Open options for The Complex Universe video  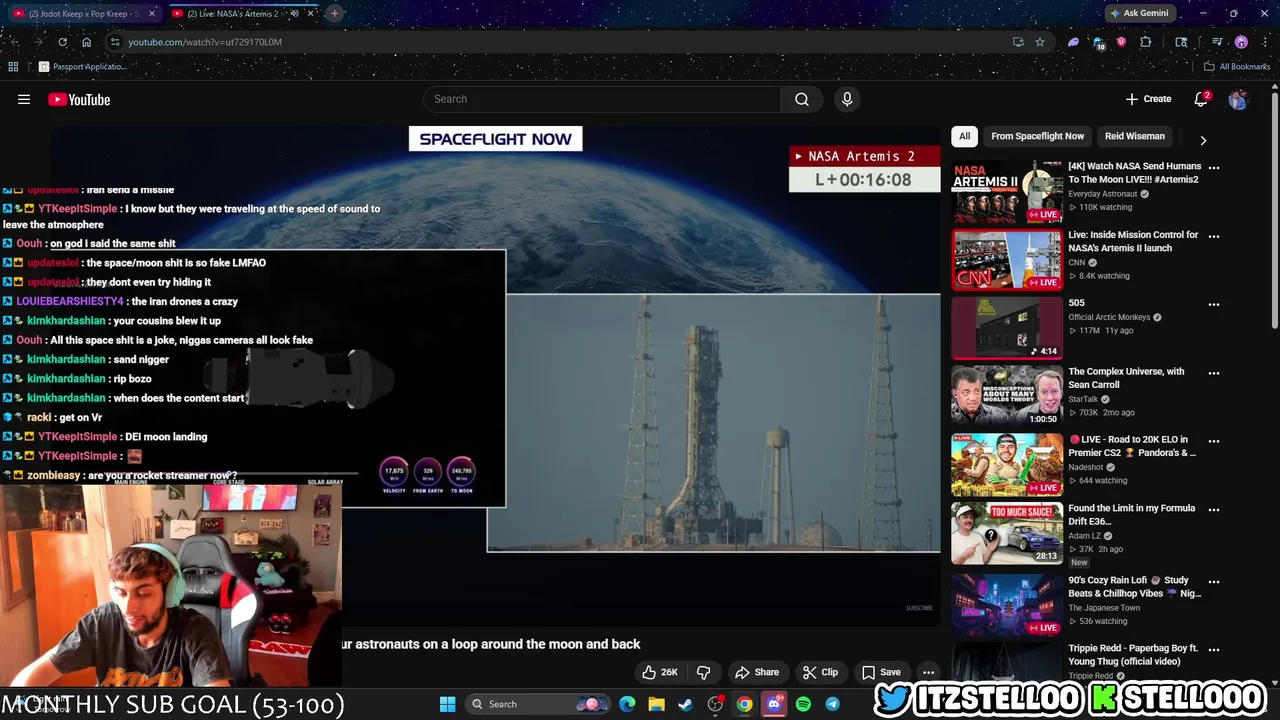click(x=1214, y=372)
